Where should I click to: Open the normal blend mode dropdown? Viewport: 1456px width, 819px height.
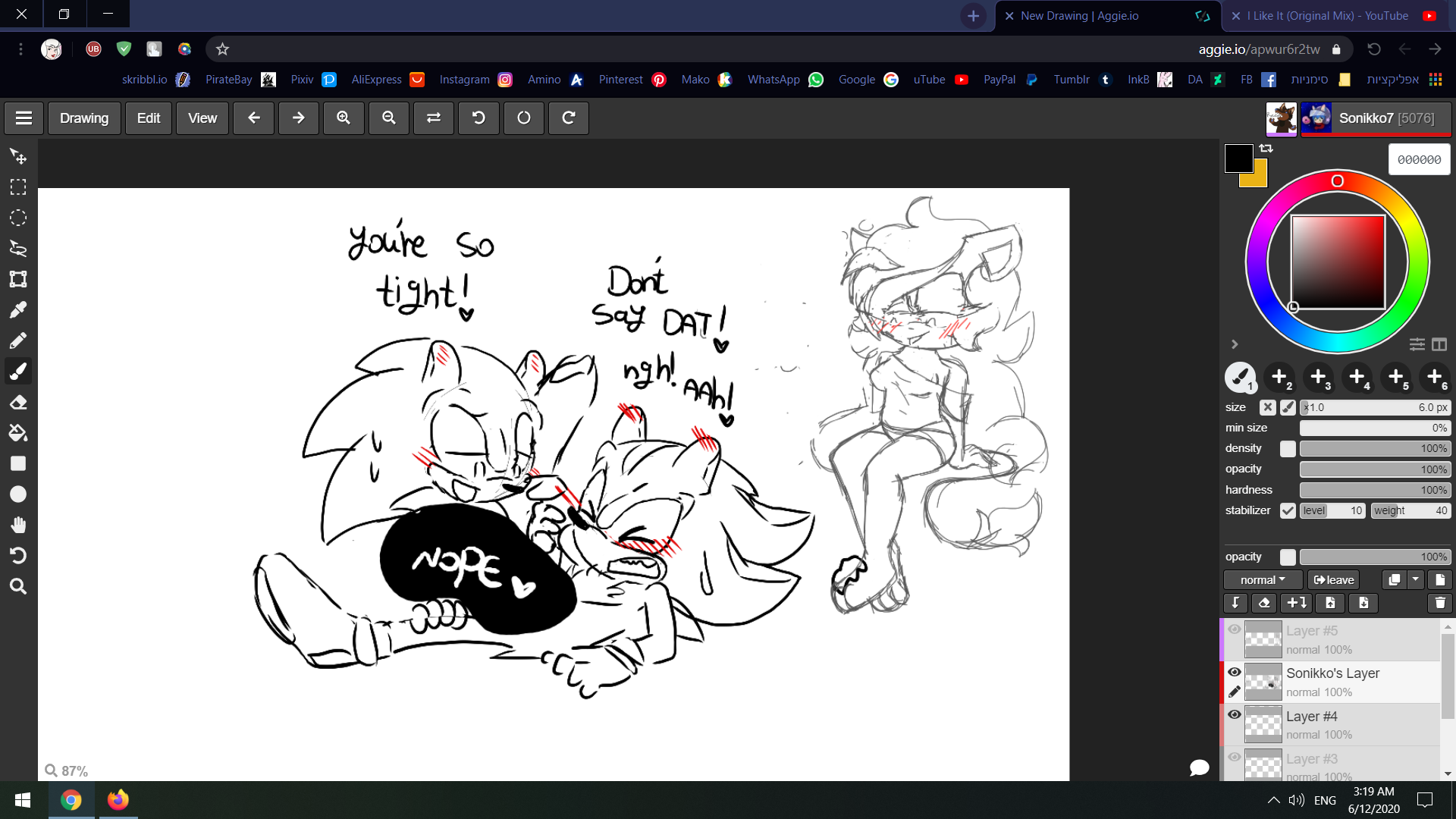pyautogui.click(x=1263, y=580)
